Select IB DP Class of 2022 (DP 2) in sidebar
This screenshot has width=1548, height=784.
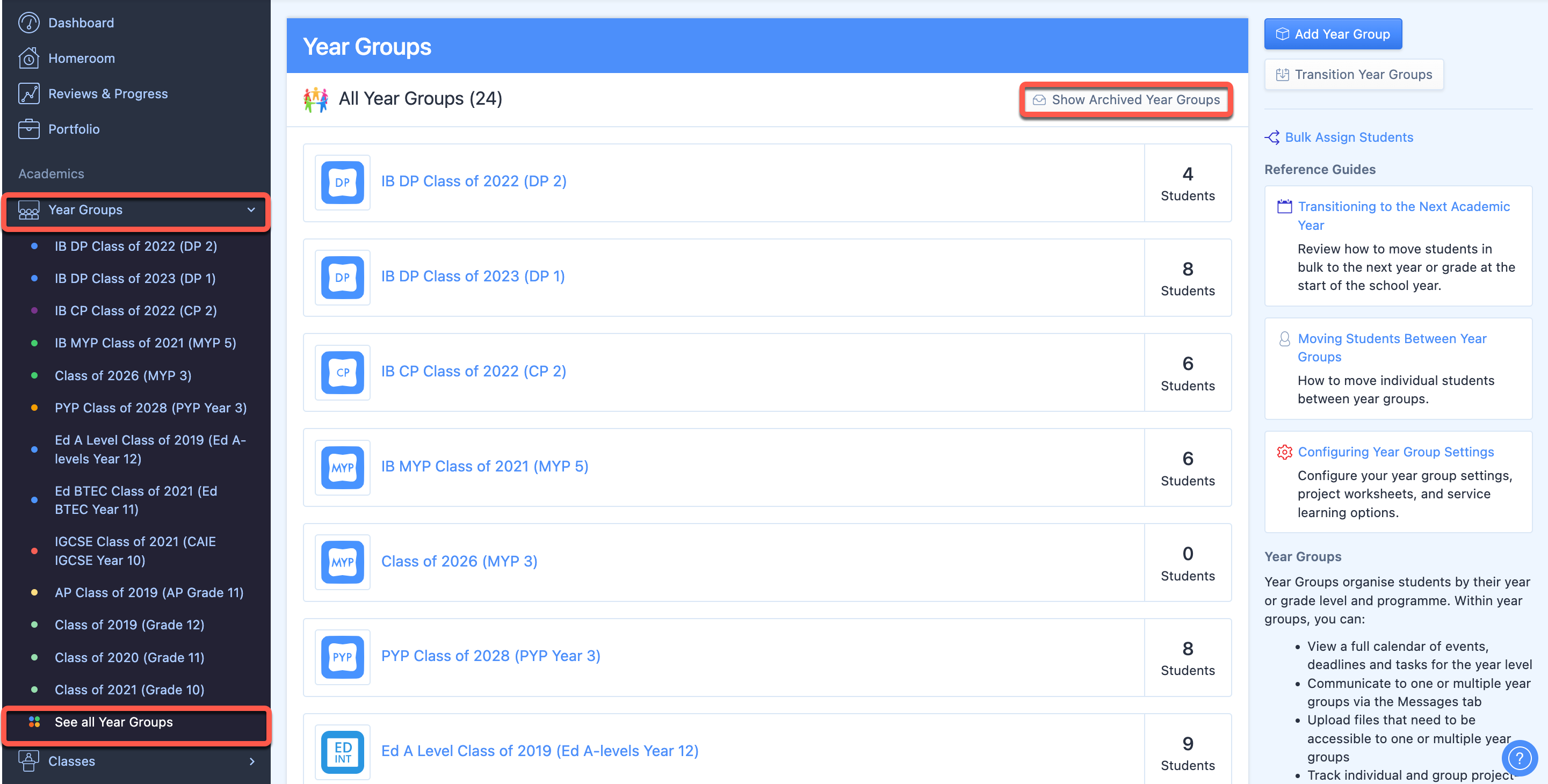(x=136, y=246)
